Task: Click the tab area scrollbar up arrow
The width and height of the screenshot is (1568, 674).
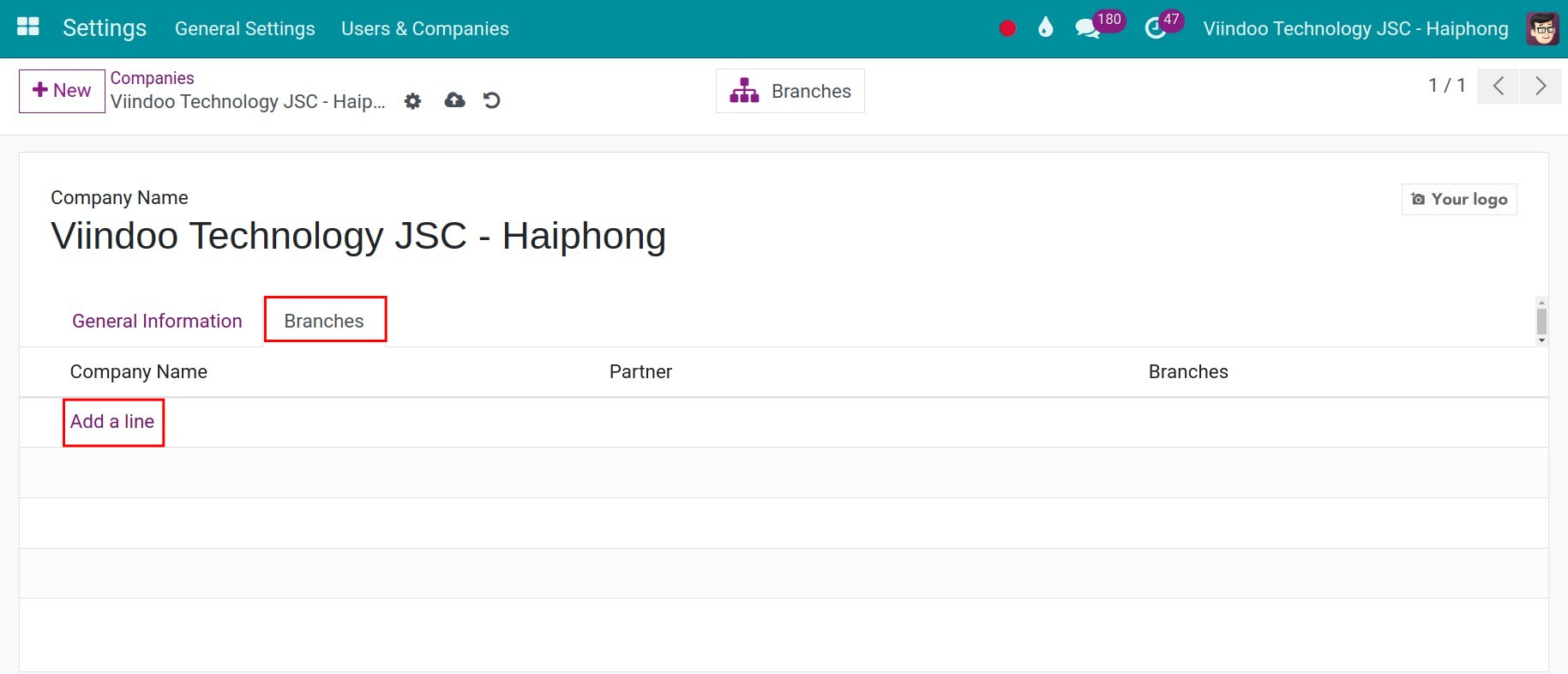Action: 1541,302
